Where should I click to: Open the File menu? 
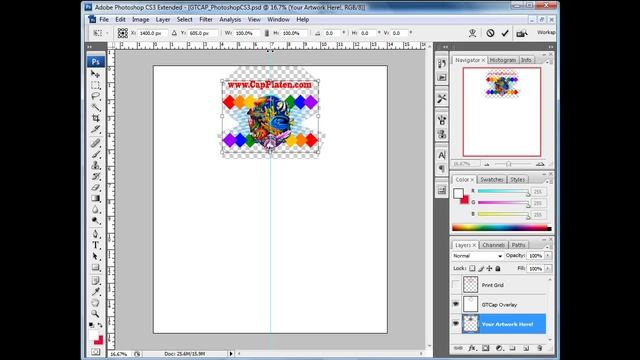pyautogui.click(x=104, y=20)
